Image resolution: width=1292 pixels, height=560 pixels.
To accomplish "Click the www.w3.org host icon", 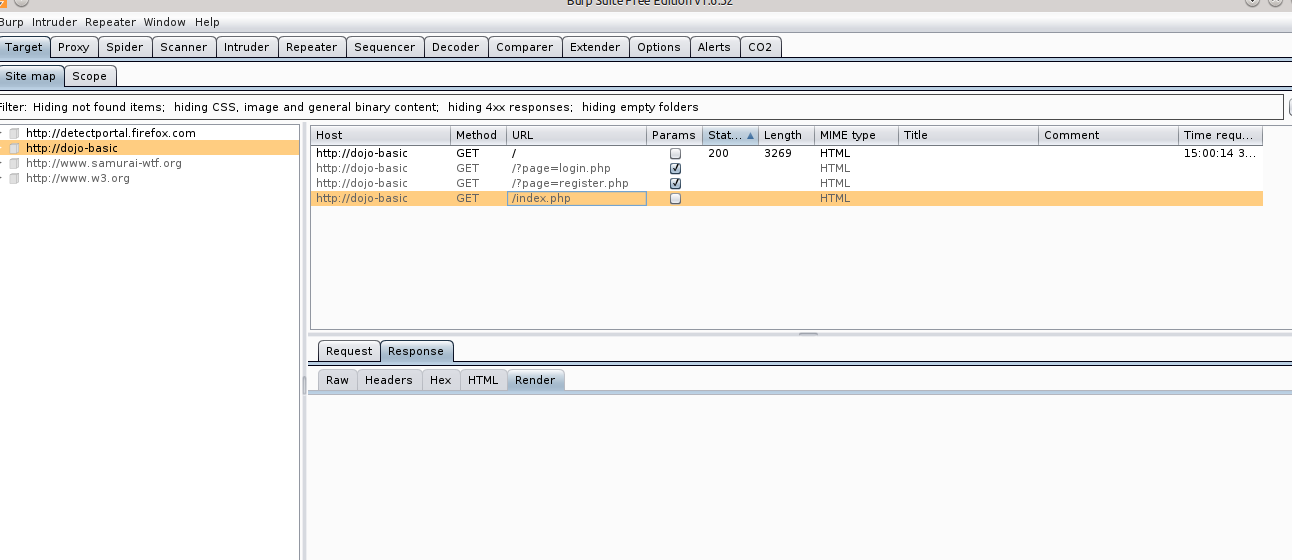I will tap(15, 178).
